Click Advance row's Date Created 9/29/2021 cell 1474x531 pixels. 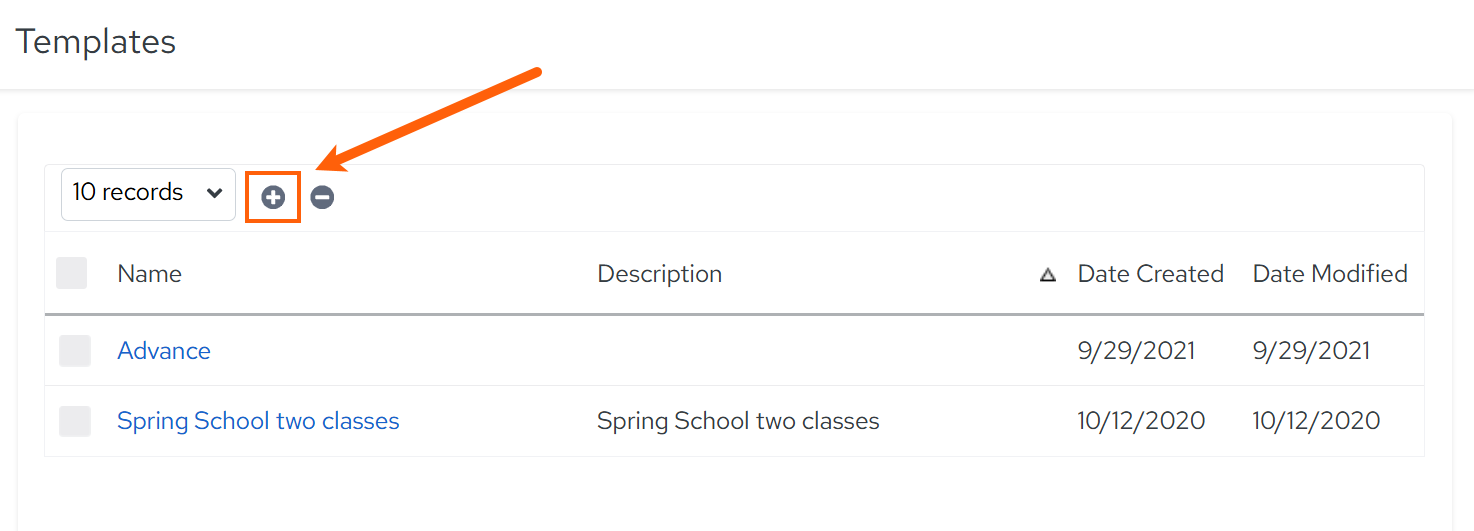coord(1136,351)
